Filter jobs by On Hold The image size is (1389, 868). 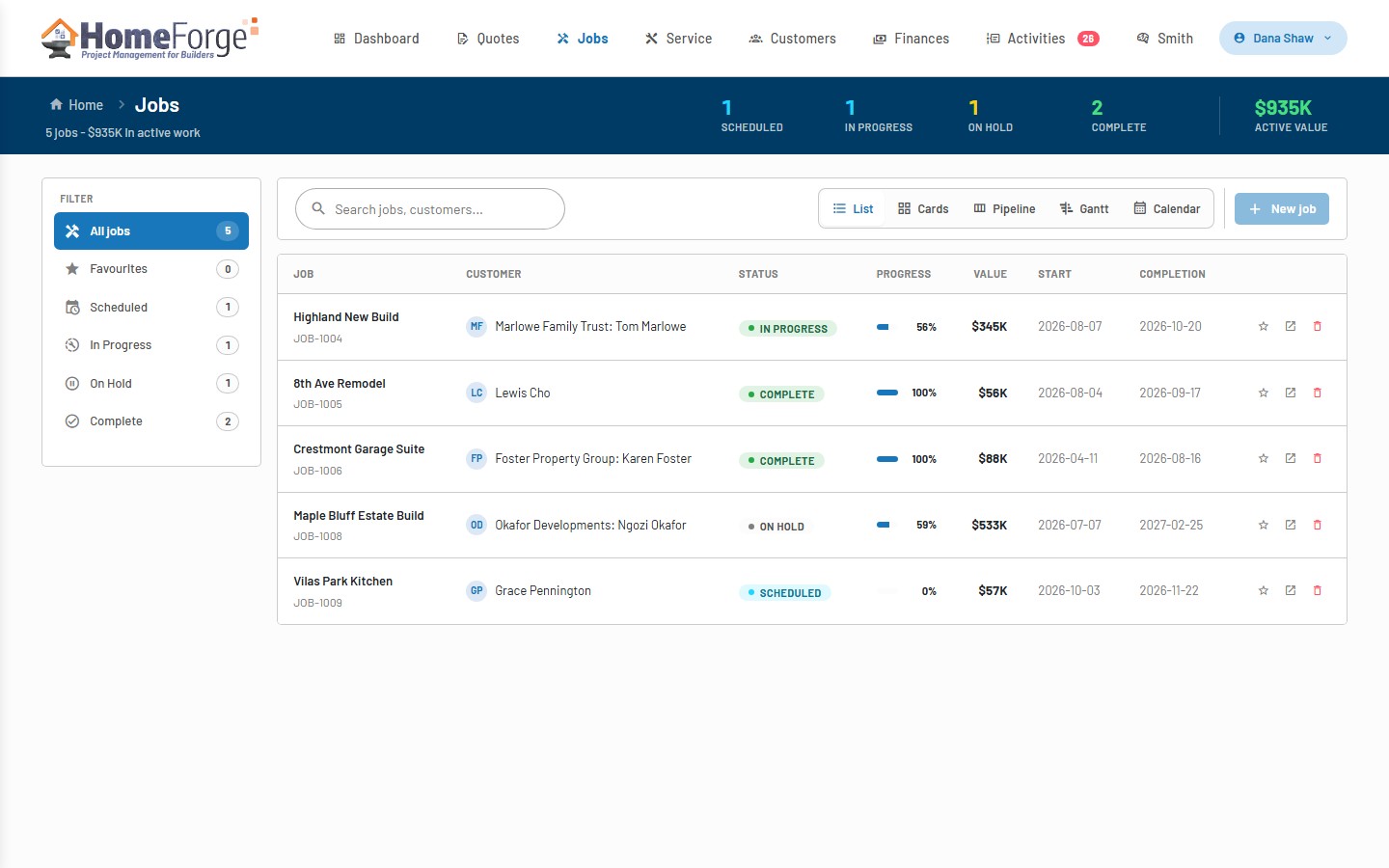coord(151,384)
